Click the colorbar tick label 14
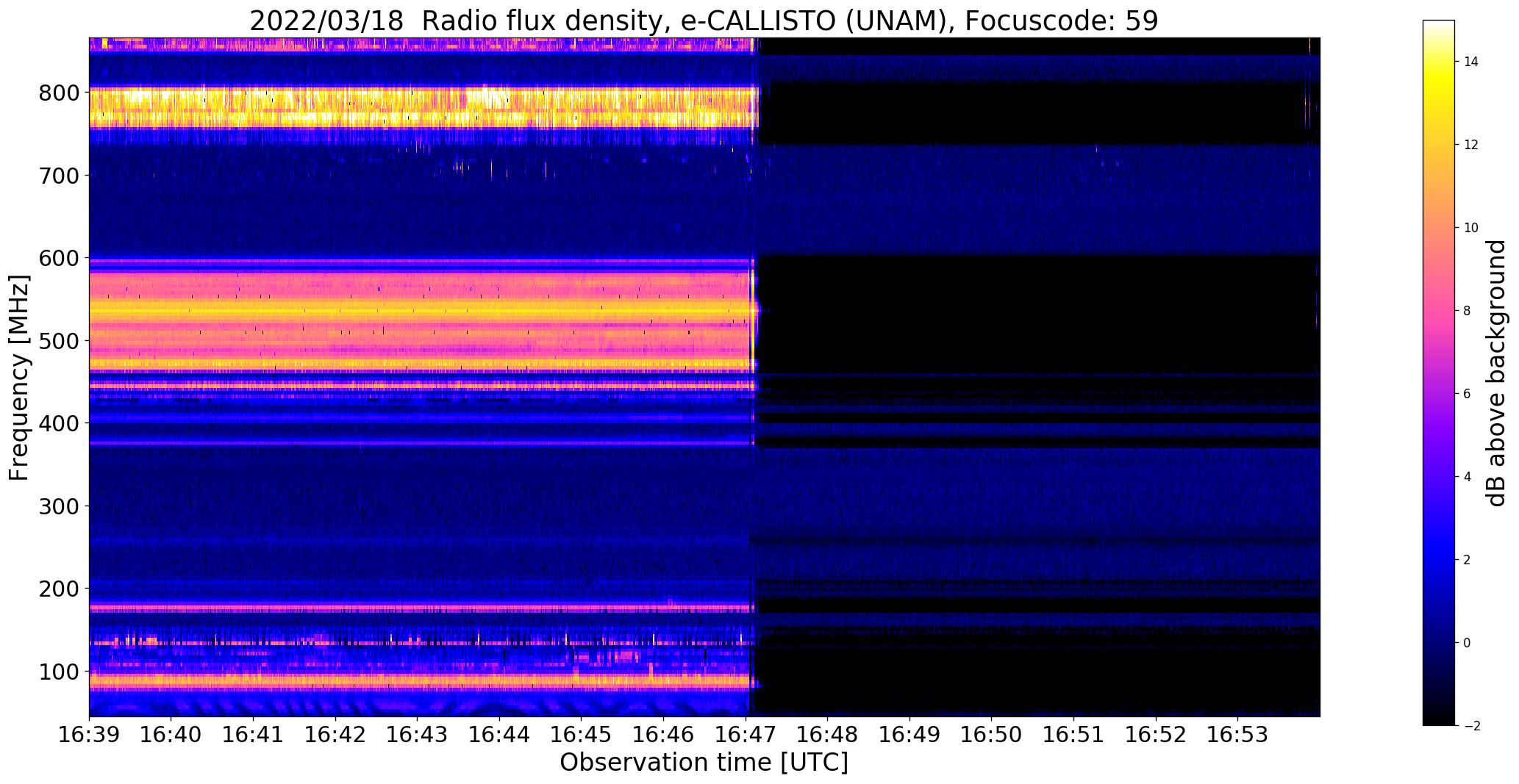1519x784 pixels. [x=1470, y=62]
